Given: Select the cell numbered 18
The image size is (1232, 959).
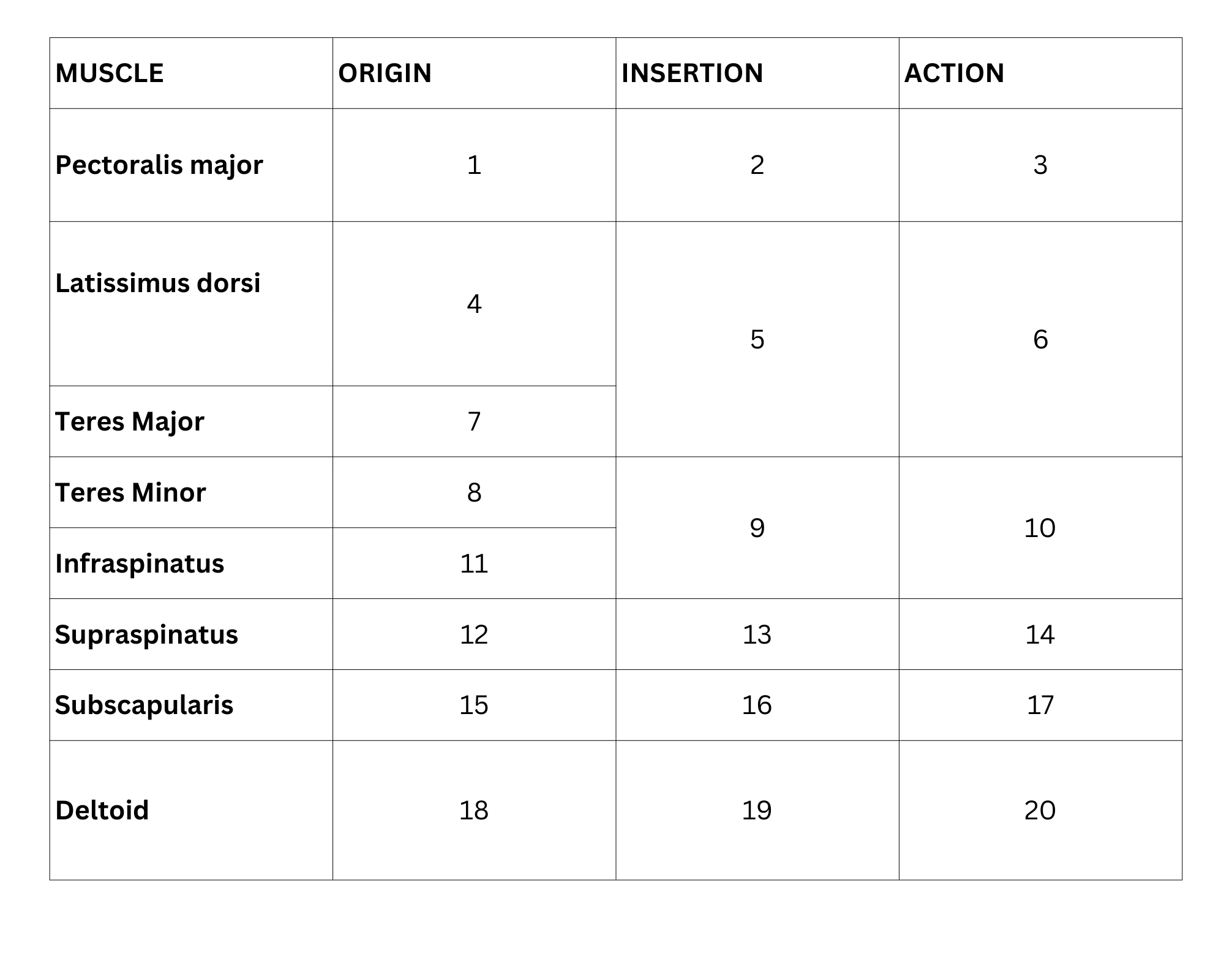Looking at the screenshot, I should click(474, 810).
